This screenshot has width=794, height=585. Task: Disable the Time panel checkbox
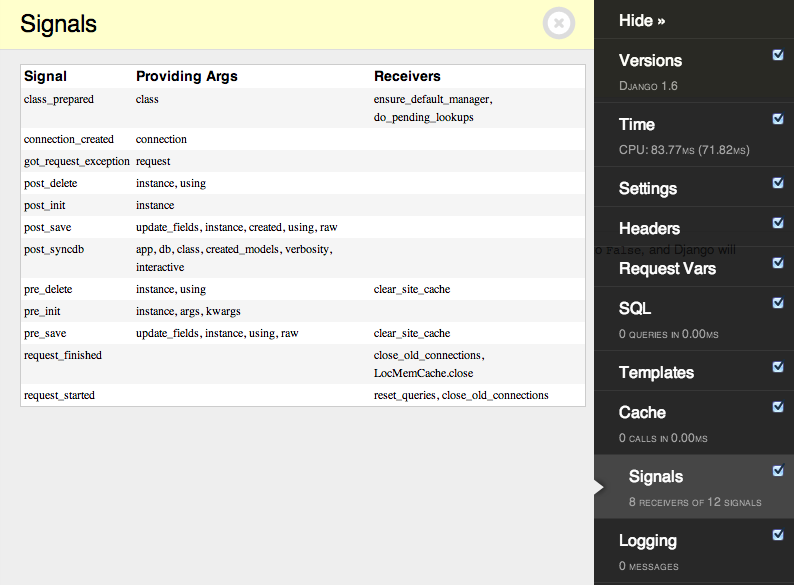(778, 119)
